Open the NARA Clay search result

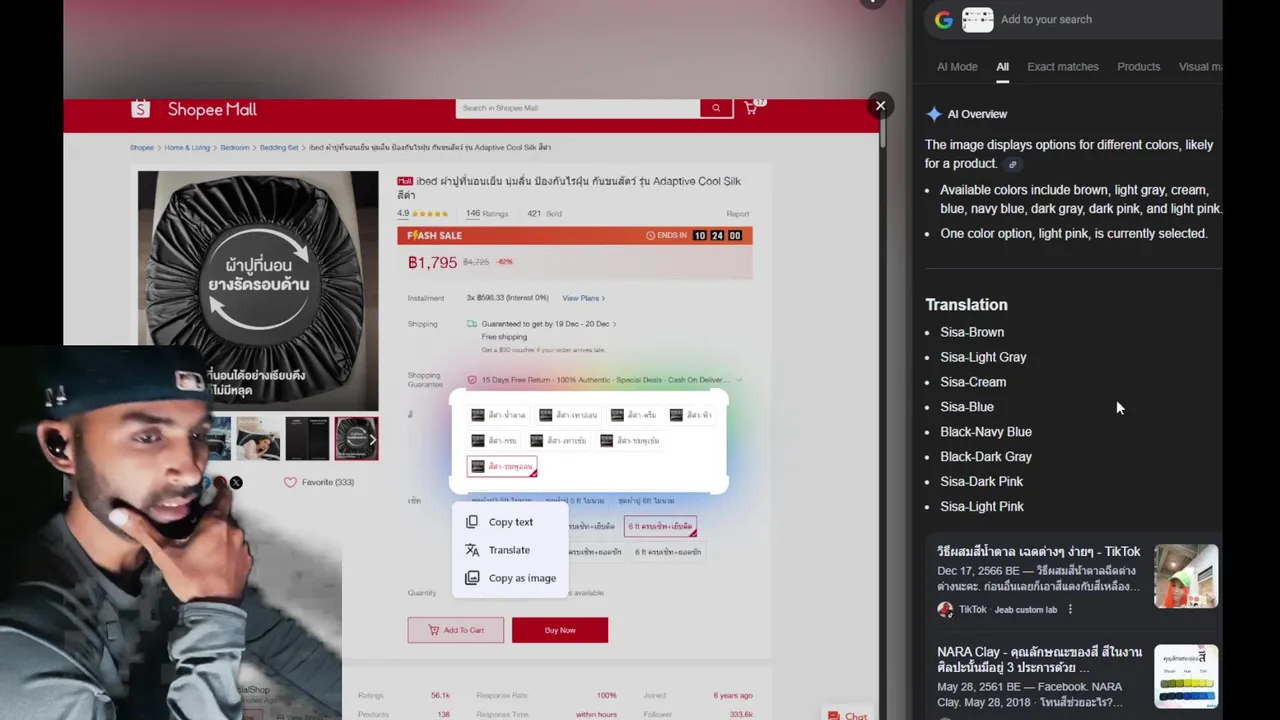[x=1039, y=660]
